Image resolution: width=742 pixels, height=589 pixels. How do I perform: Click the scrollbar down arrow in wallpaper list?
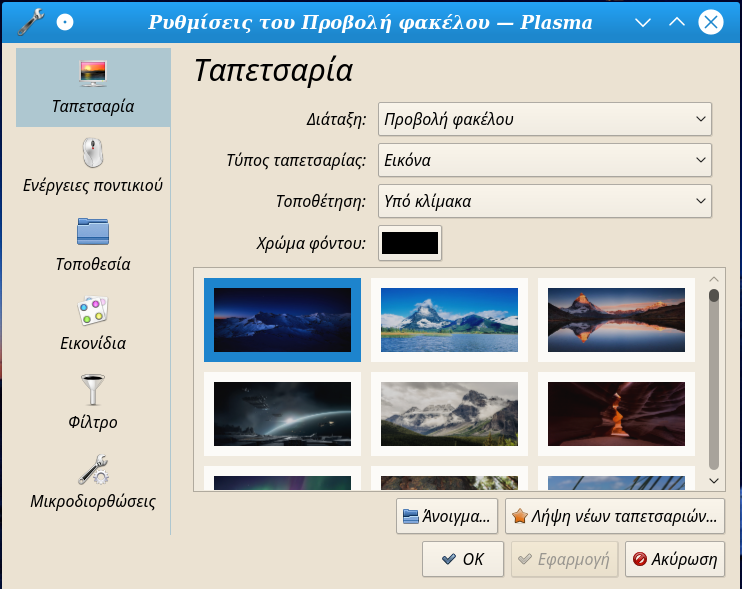[x=714, y=481]
